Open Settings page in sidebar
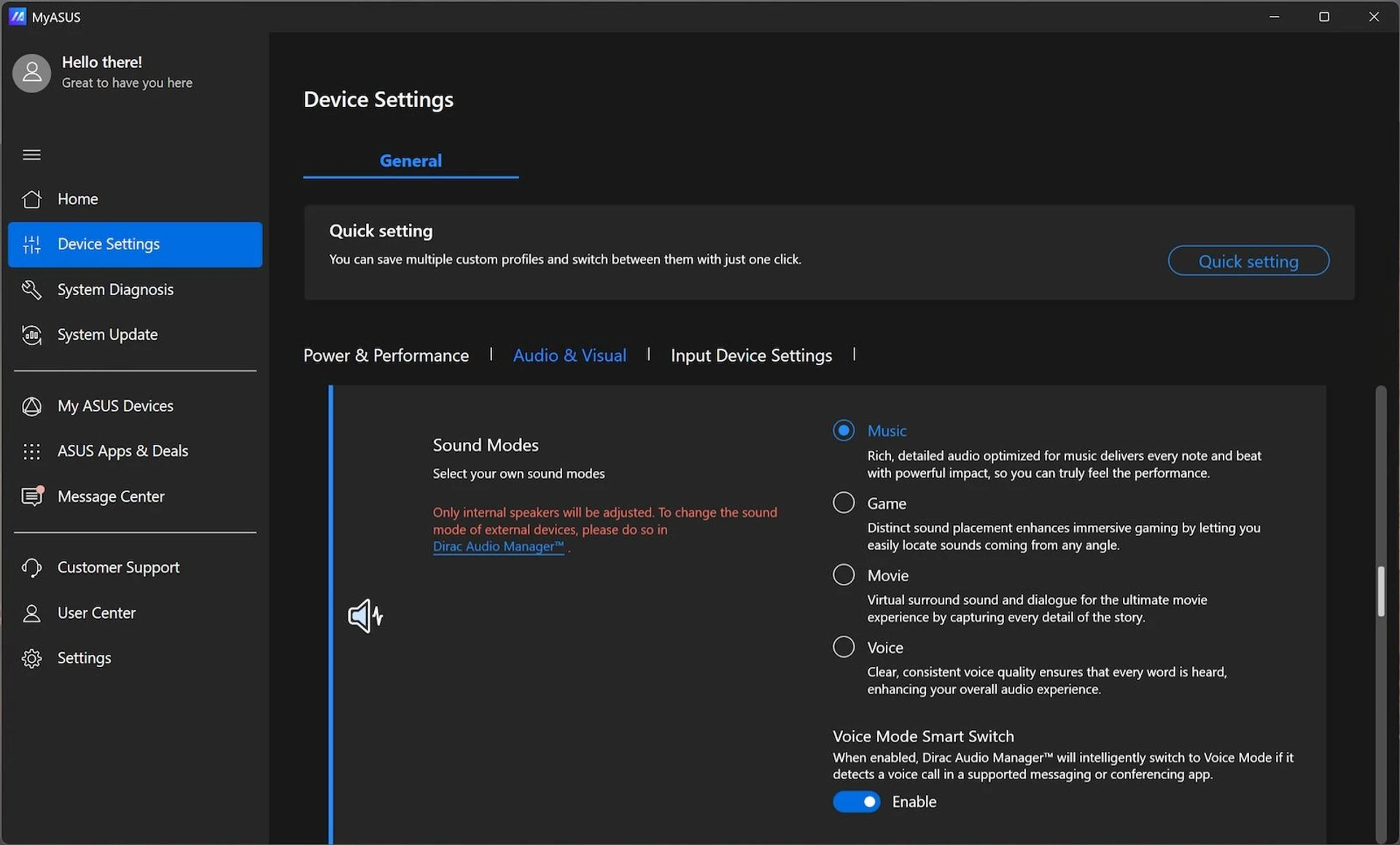 point(135,658)
